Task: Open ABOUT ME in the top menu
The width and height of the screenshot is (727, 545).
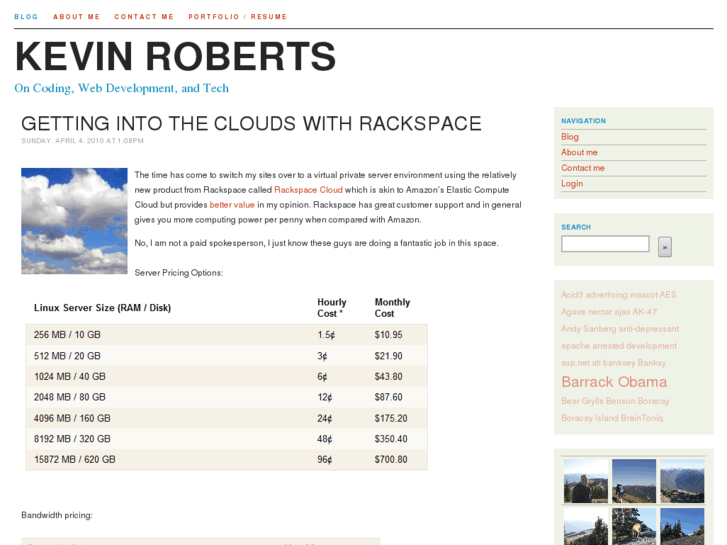Action: (77, 17)
